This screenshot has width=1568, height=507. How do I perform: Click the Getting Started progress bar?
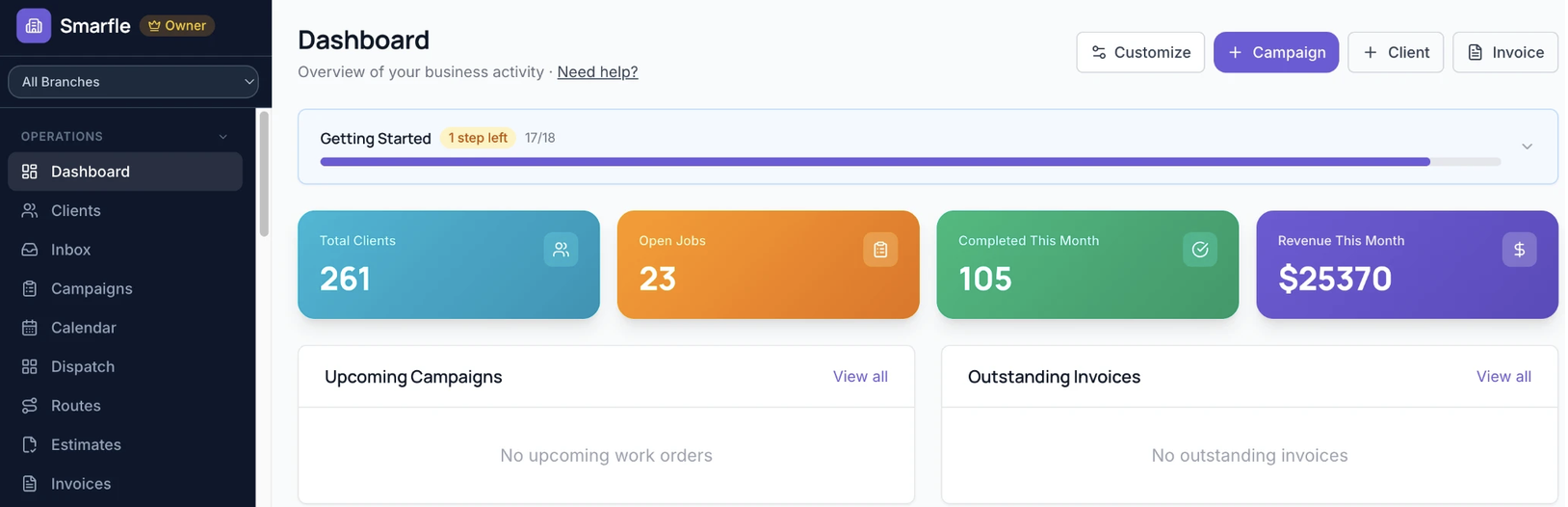910,162
